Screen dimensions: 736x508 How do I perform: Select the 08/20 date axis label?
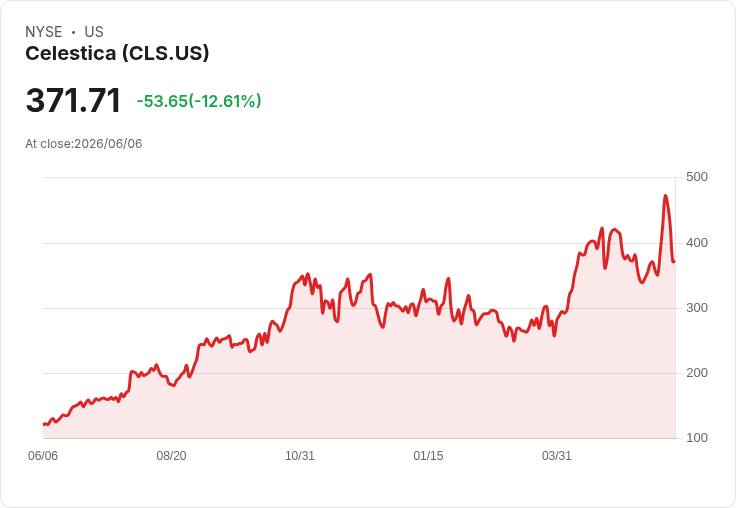coord(171,456)
